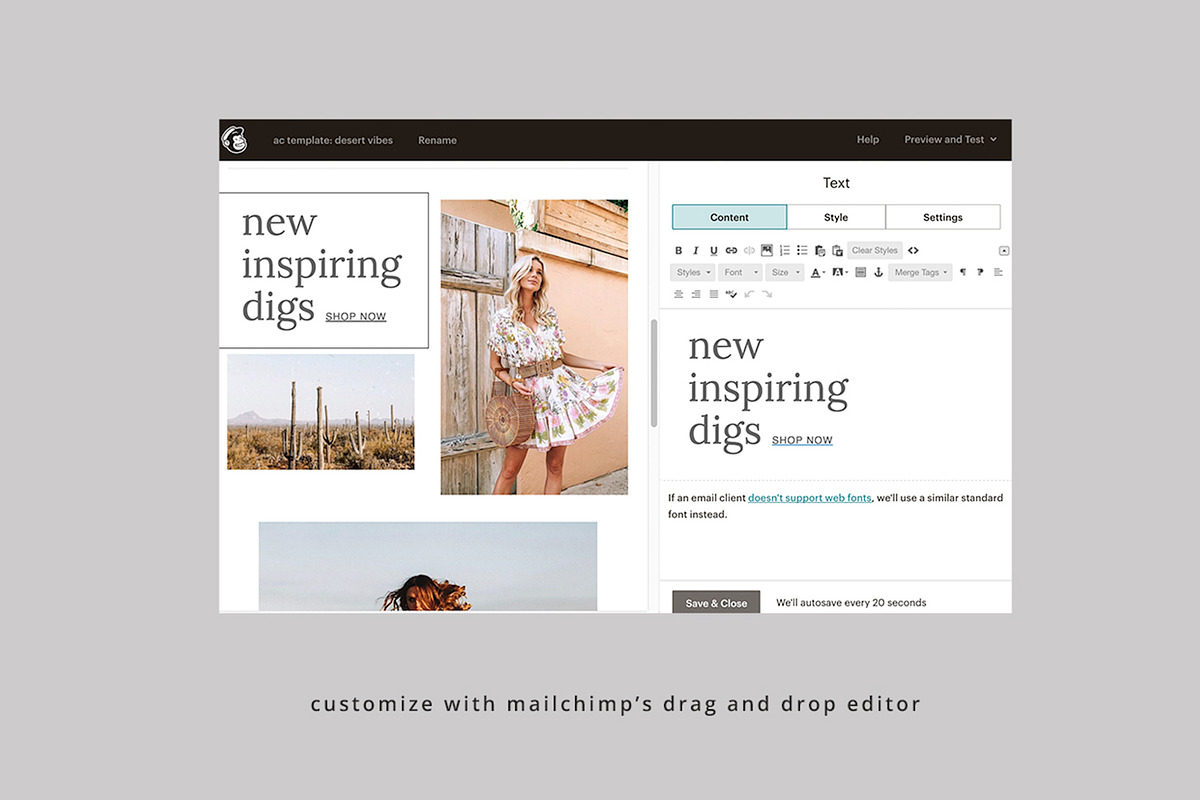Click the SHOP NOW link in editor pane
Viewport: 1200px width, 800px height.
802,440
